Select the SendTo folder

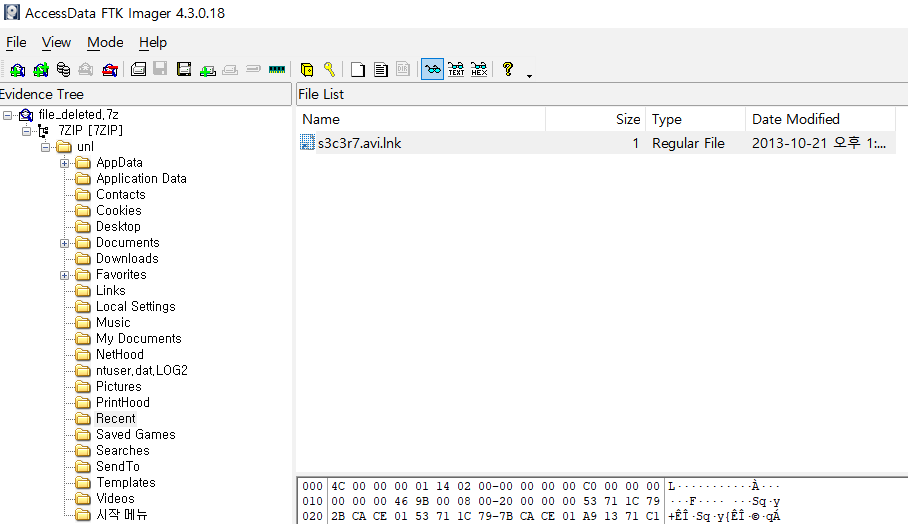point(118,466)
